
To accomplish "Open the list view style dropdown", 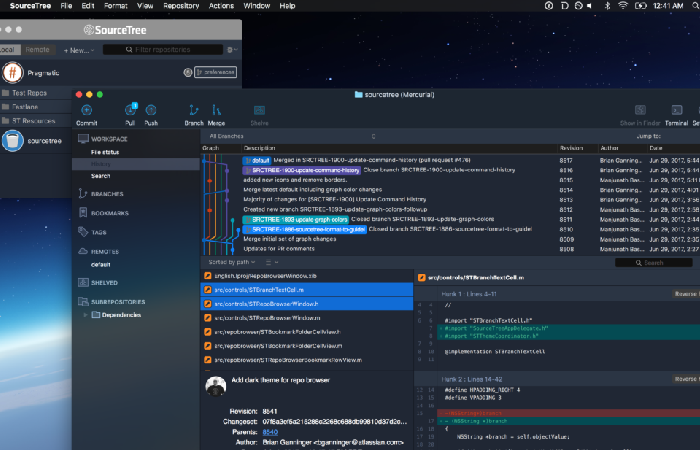I will [272, 262].
